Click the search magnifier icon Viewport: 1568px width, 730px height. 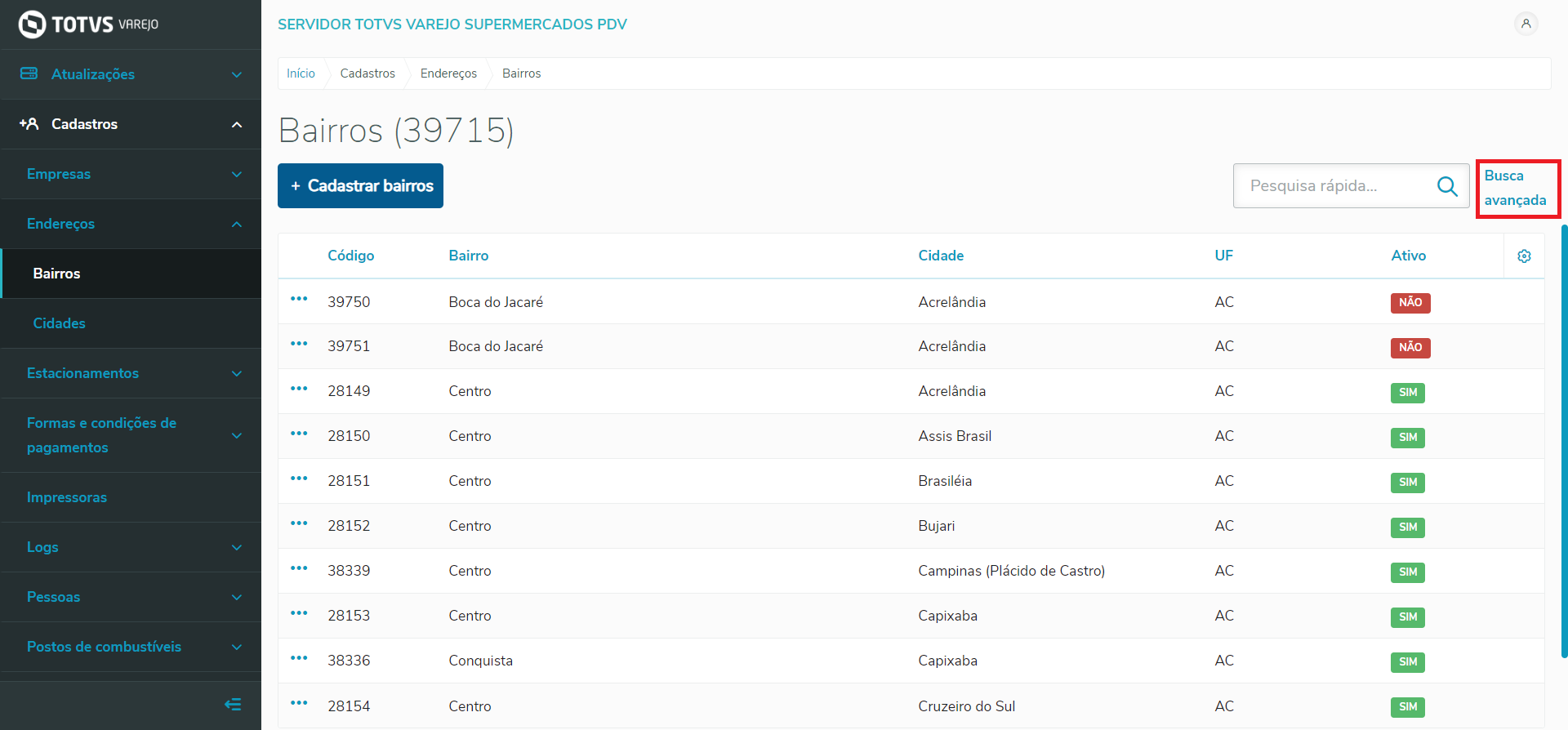[1447, 186]
